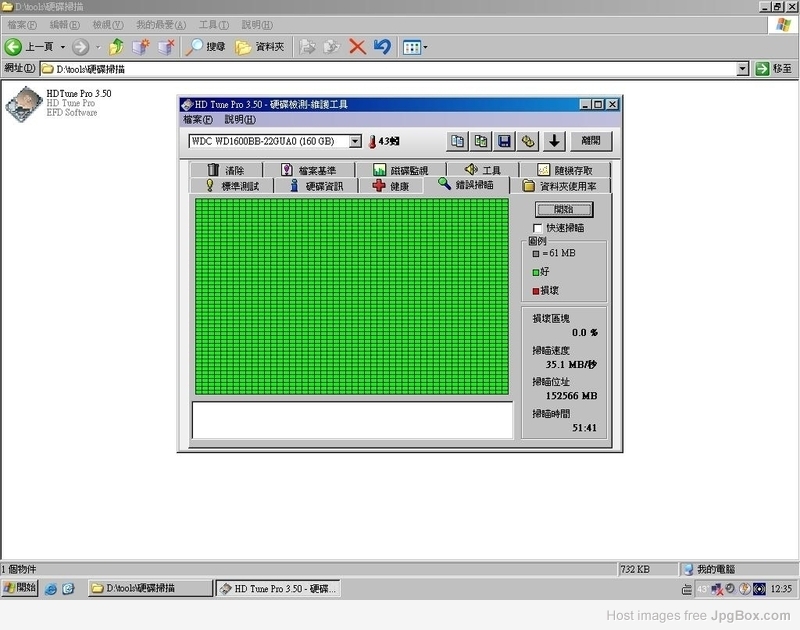Viewport: 800px width, 630px height.
Task: Click the green scan block grid
Action: point(353,297)
